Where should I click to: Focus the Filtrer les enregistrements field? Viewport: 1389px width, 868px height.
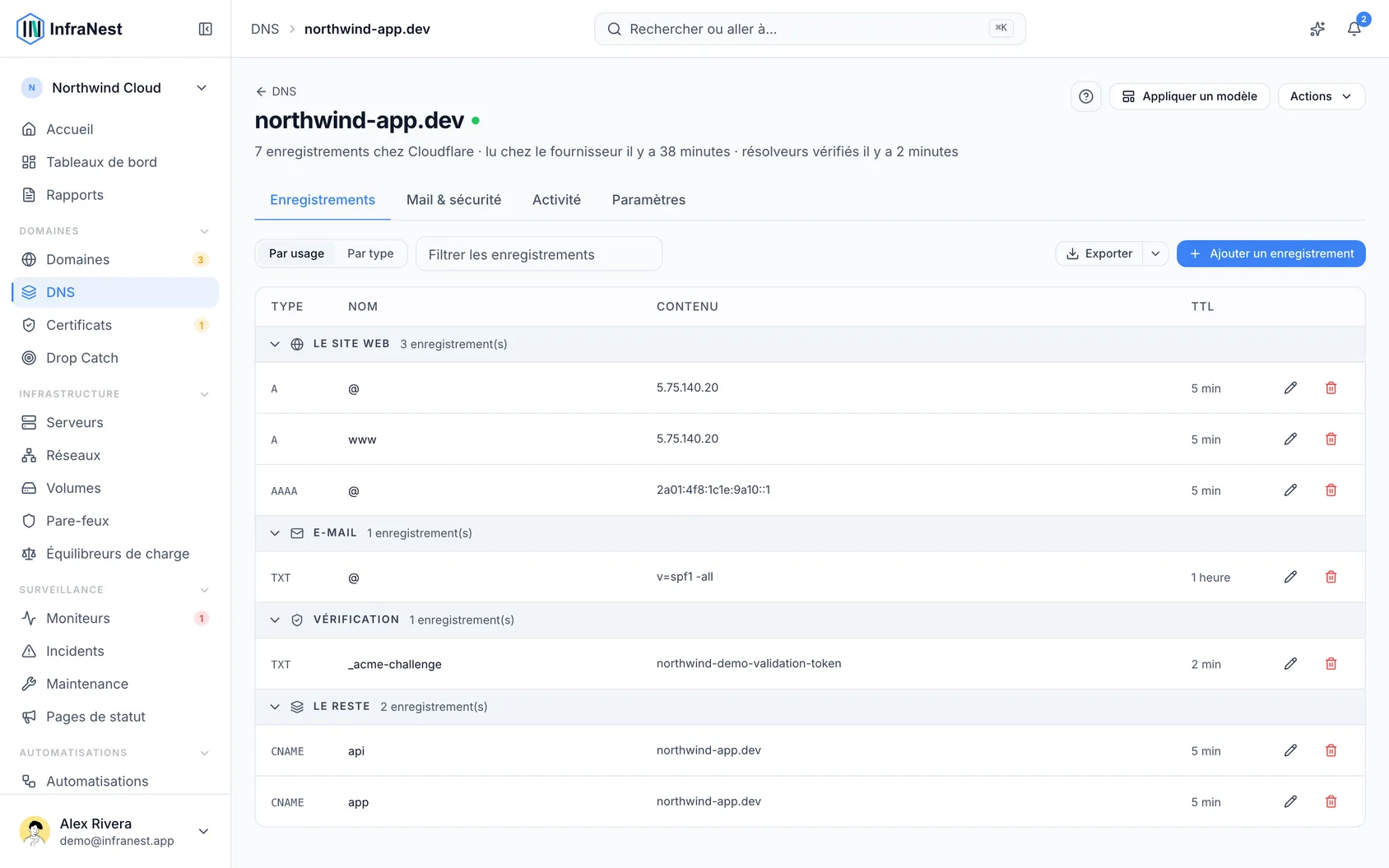pos(539,254)
